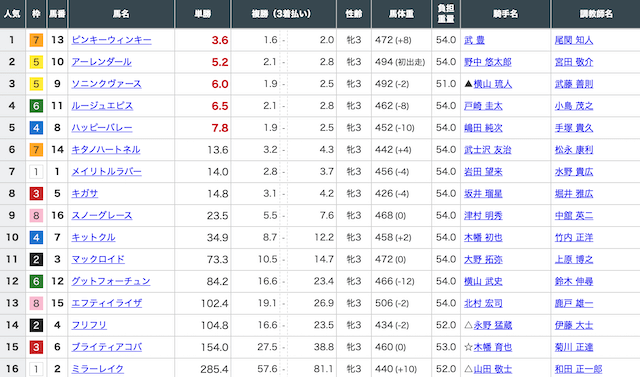Viewport: 640px width, 377px height.
Task: View jockey 坂井 瑠星 profile
Action: click(x=483, y=194)
